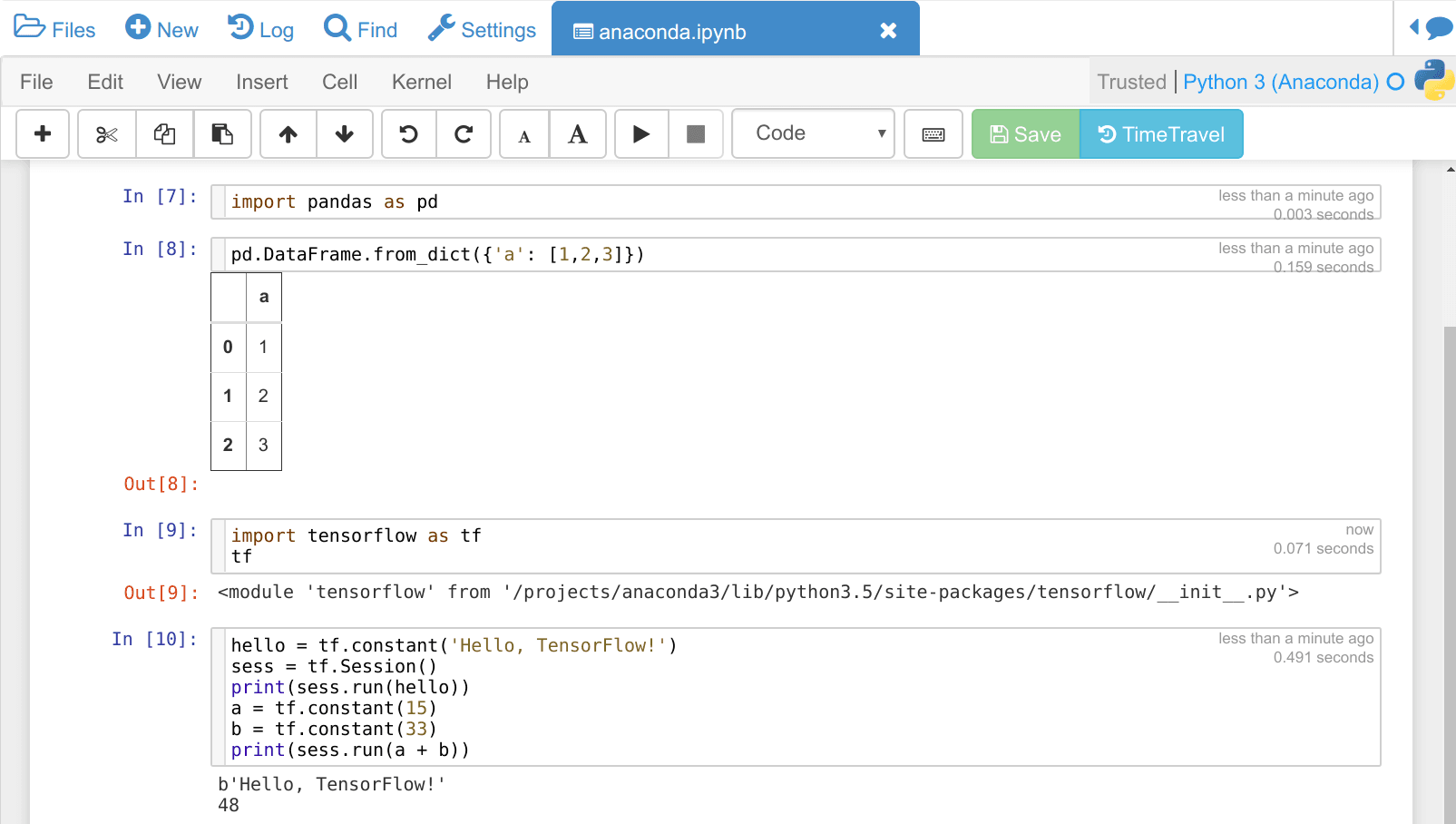Click the Save button
The width and height of the screenshot is (1456, 824).
tap(1024, 133)
